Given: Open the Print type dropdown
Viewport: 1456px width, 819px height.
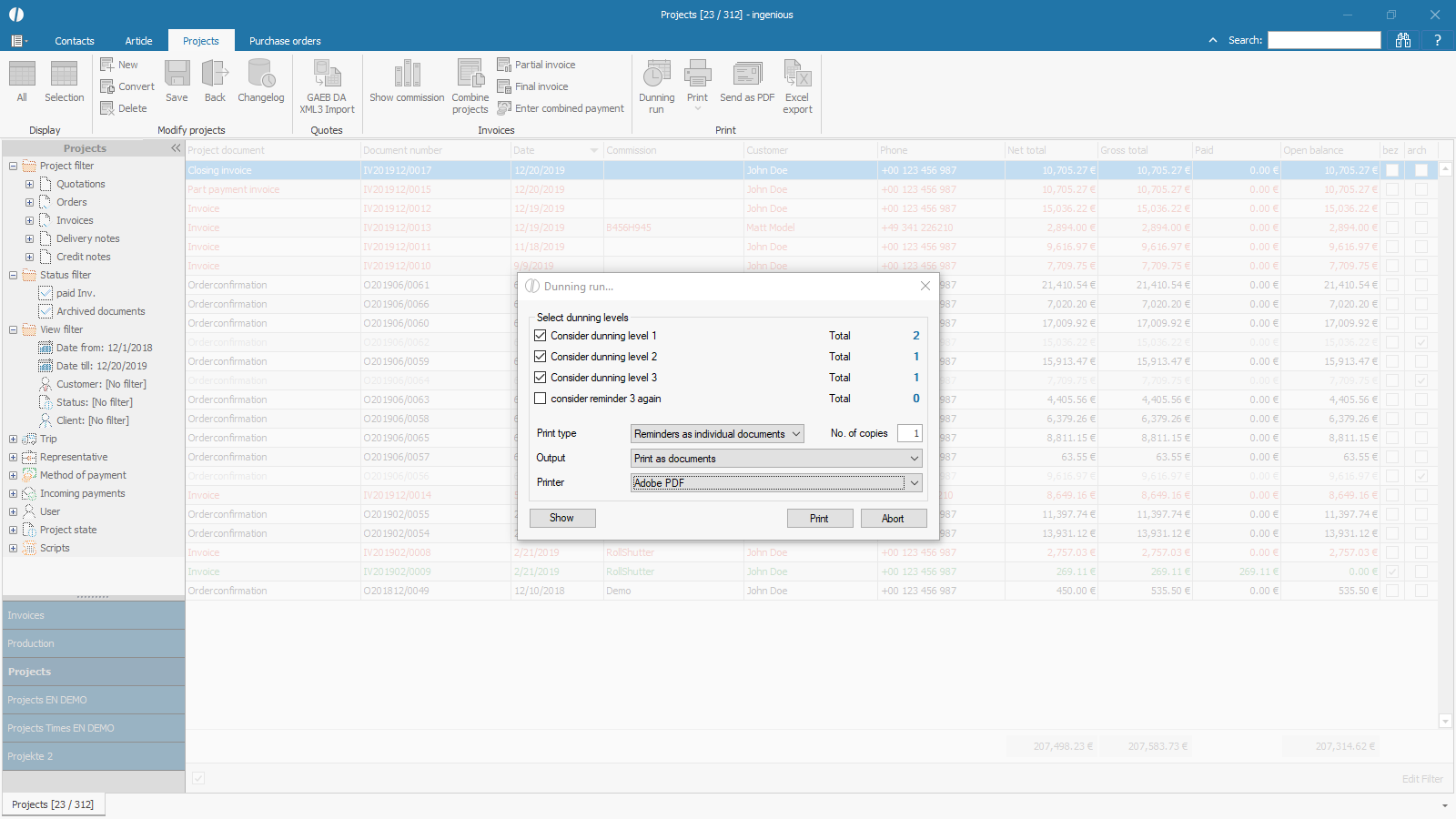Looking at the screenshot, I should [x=717, y=434].
